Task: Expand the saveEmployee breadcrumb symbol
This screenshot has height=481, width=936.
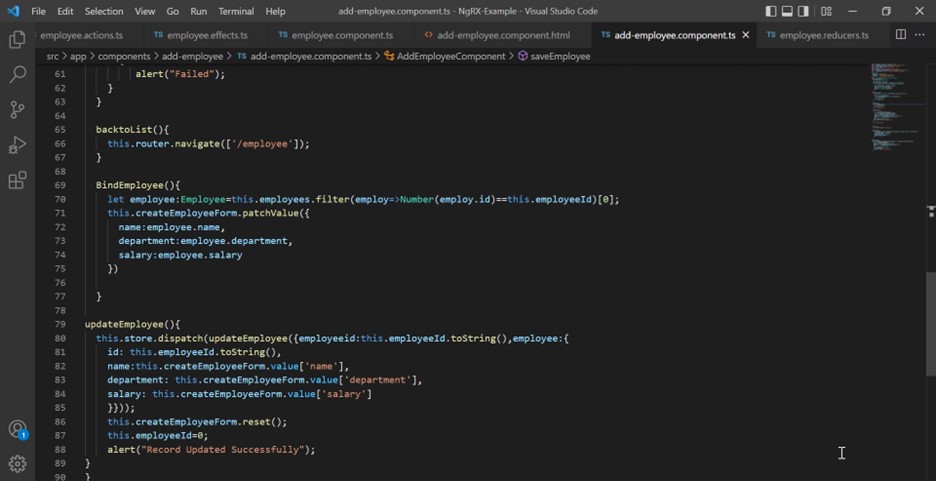Action: [560, 56]
